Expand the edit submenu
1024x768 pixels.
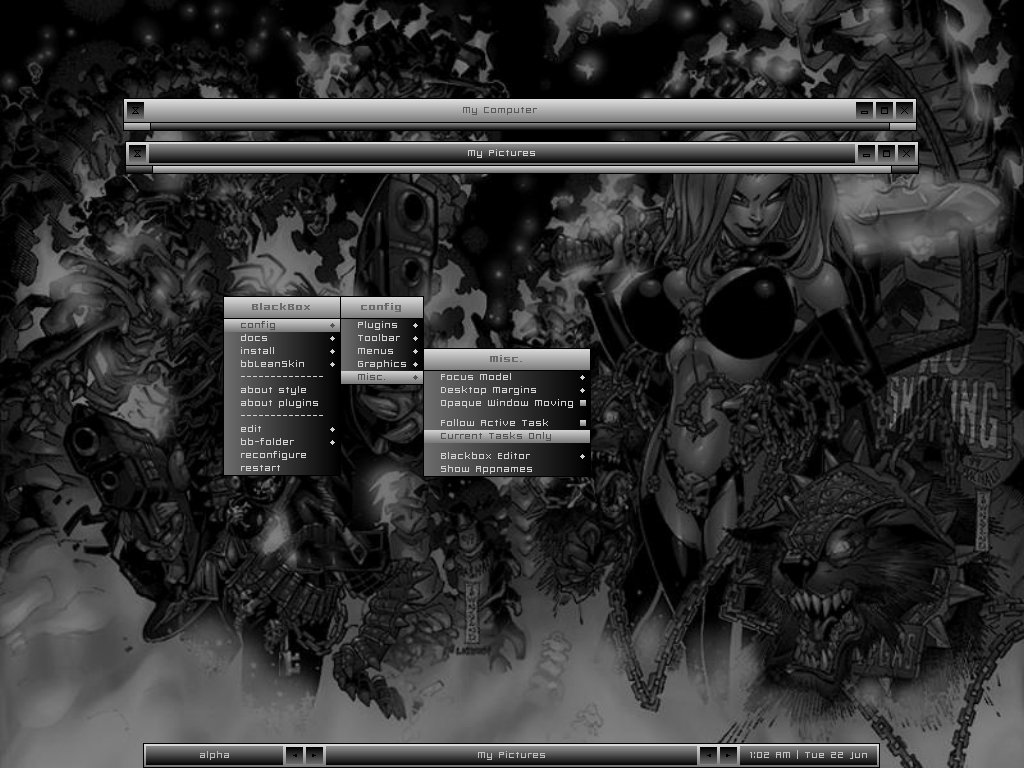pyautogui.click(x=282, y=429)
